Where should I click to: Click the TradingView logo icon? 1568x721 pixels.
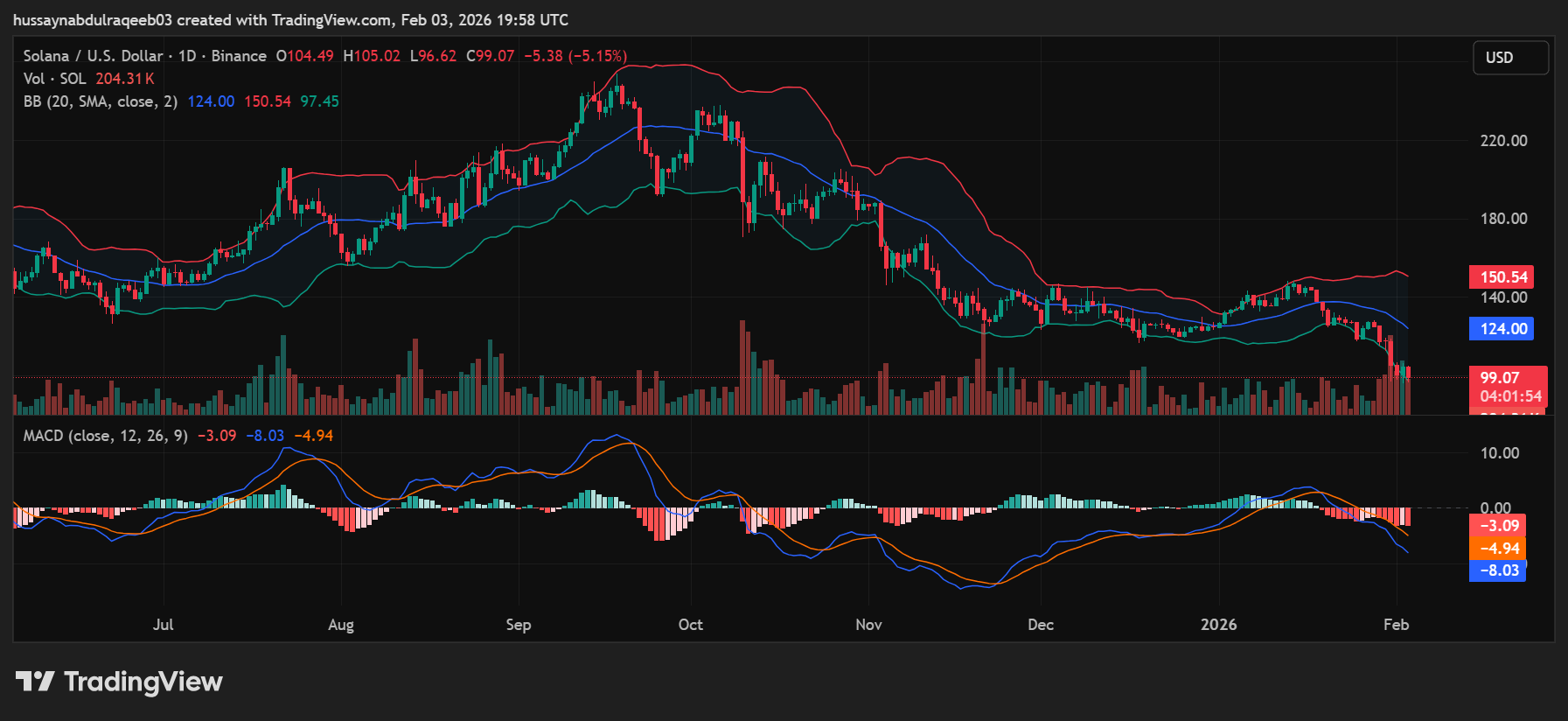tap(35, 682)
